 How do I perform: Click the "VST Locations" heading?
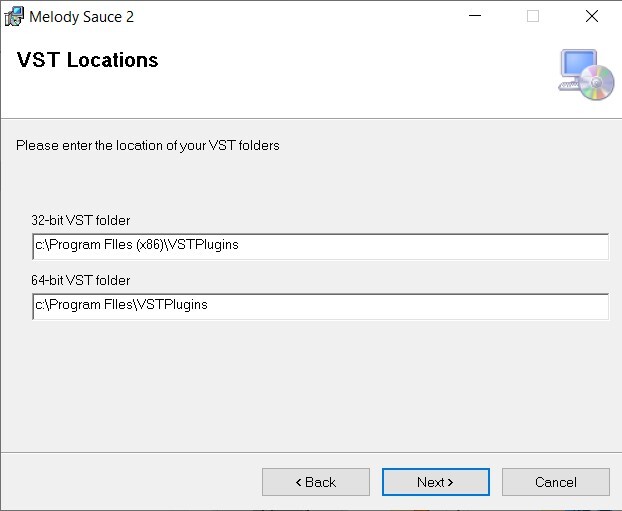click(x=88, y=60)
